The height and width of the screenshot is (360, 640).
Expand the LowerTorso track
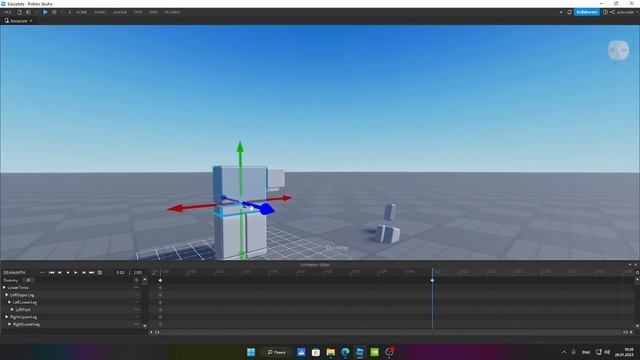(4, 288)
